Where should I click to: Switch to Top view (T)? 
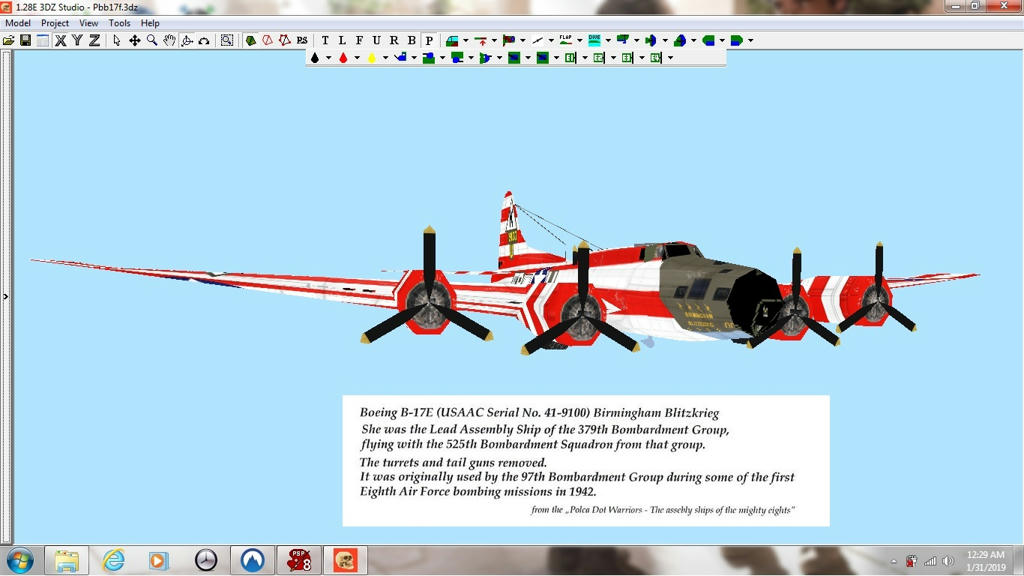point(325,40)
